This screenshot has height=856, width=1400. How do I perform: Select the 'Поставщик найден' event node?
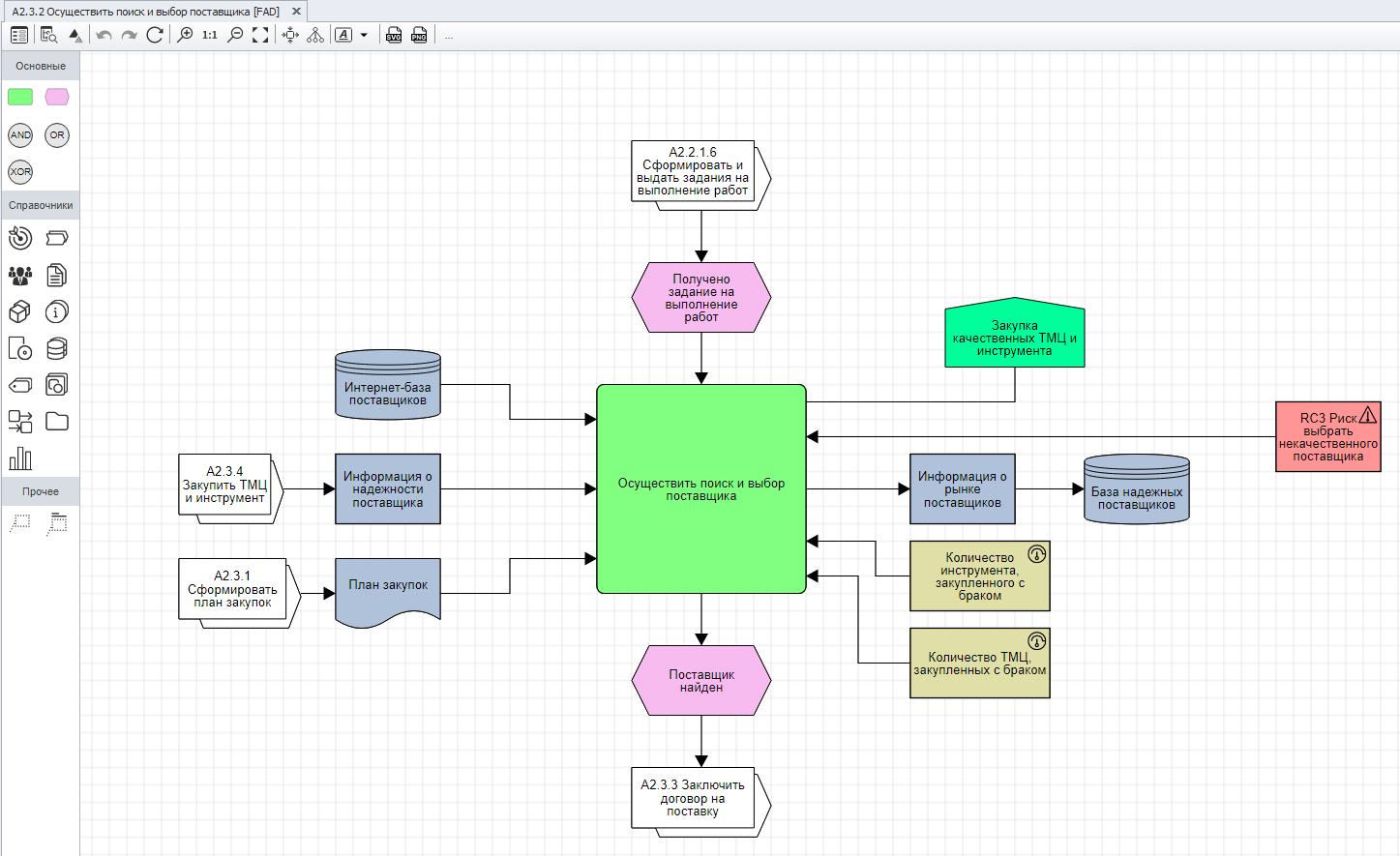[701, 681]
